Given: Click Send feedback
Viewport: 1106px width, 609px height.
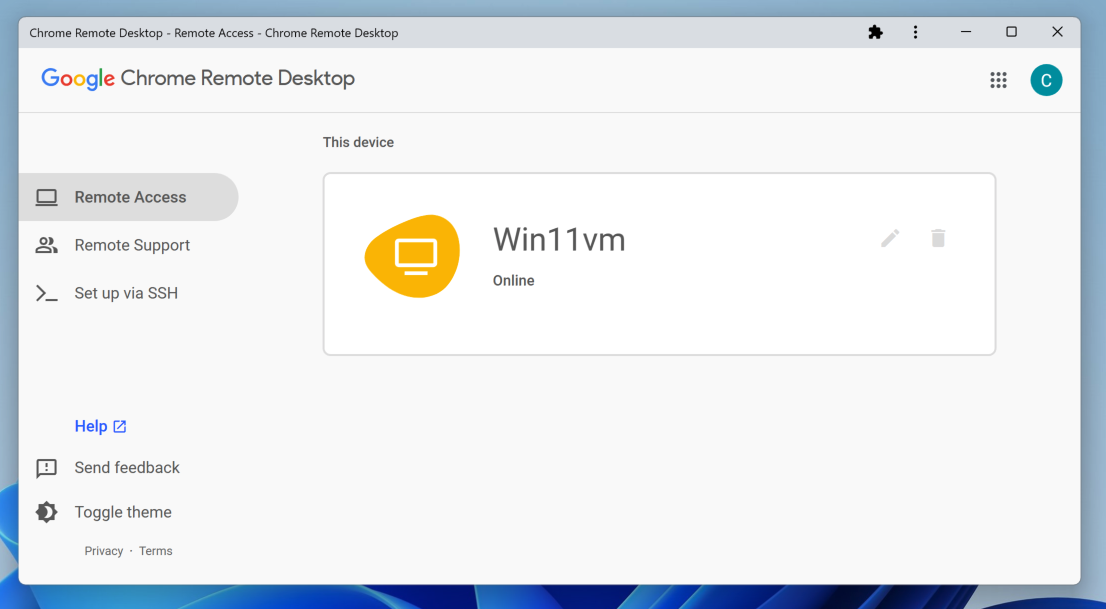Looking at the screenshot, I should coord(126,467).
